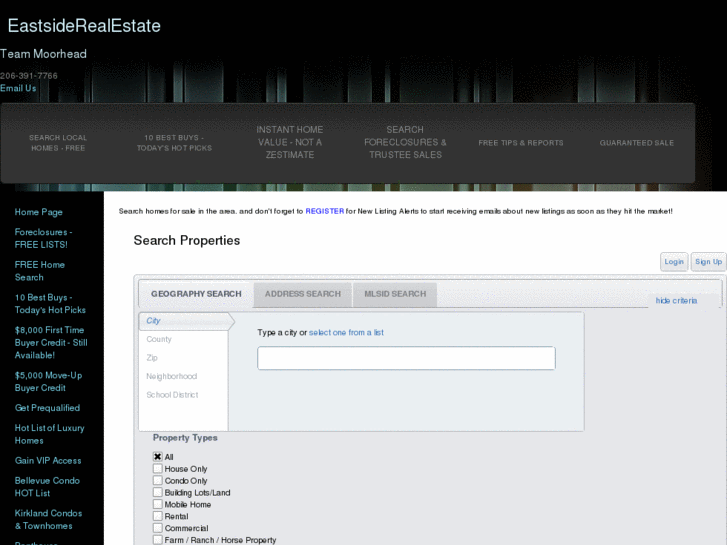Image resolution: width=727 pixels, height=545 pixels.
Task: Open Get Prequalified sidebar link
Action: [47, 408]
